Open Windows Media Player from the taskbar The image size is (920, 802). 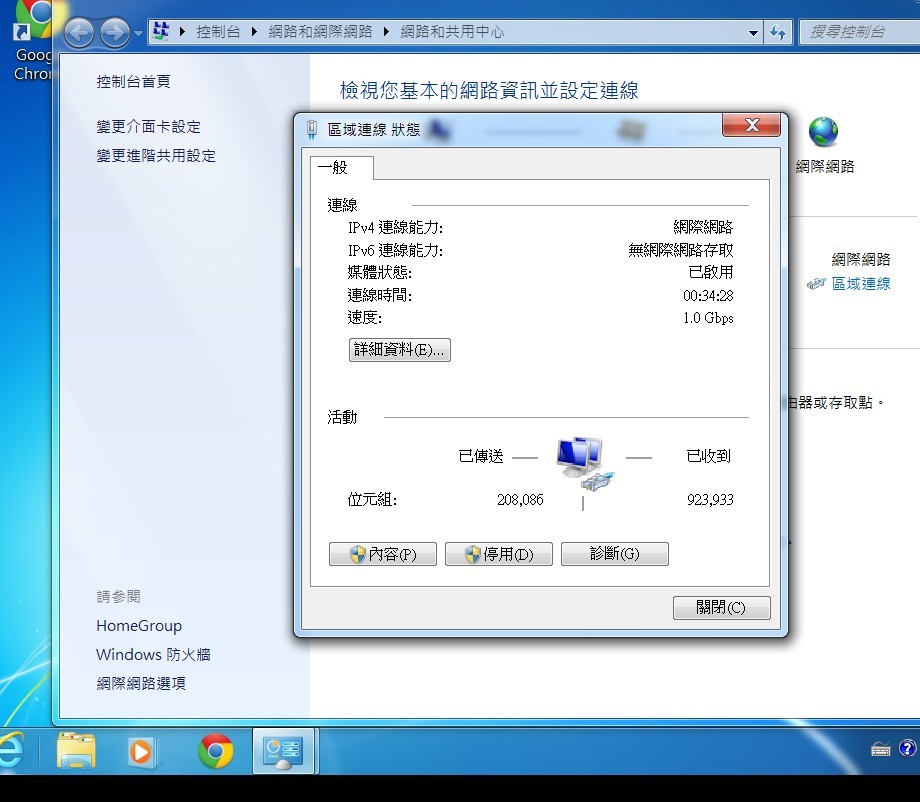pos(141,752)
